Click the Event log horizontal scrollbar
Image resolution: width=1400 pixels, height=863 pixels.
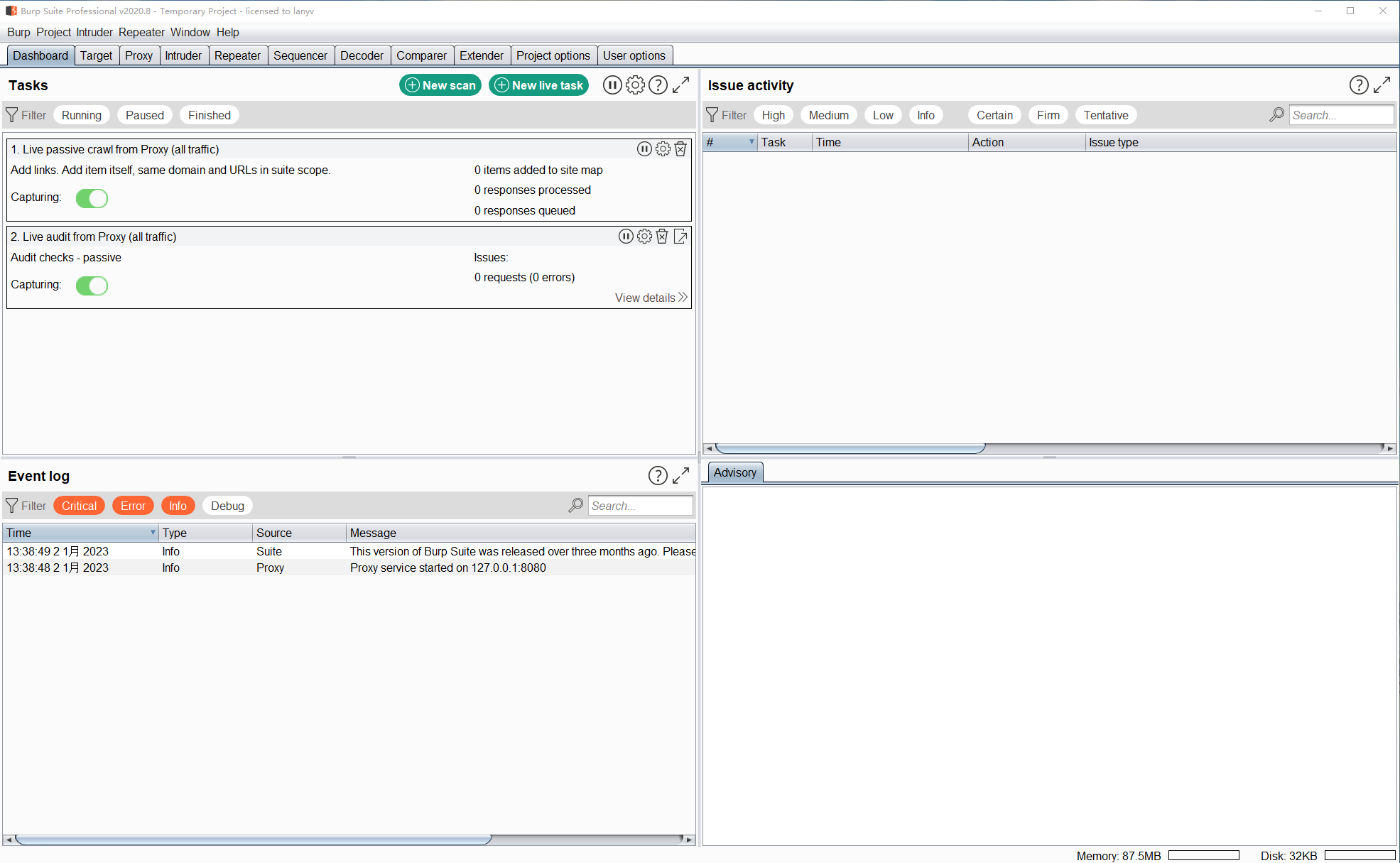(x=254, y=840)
